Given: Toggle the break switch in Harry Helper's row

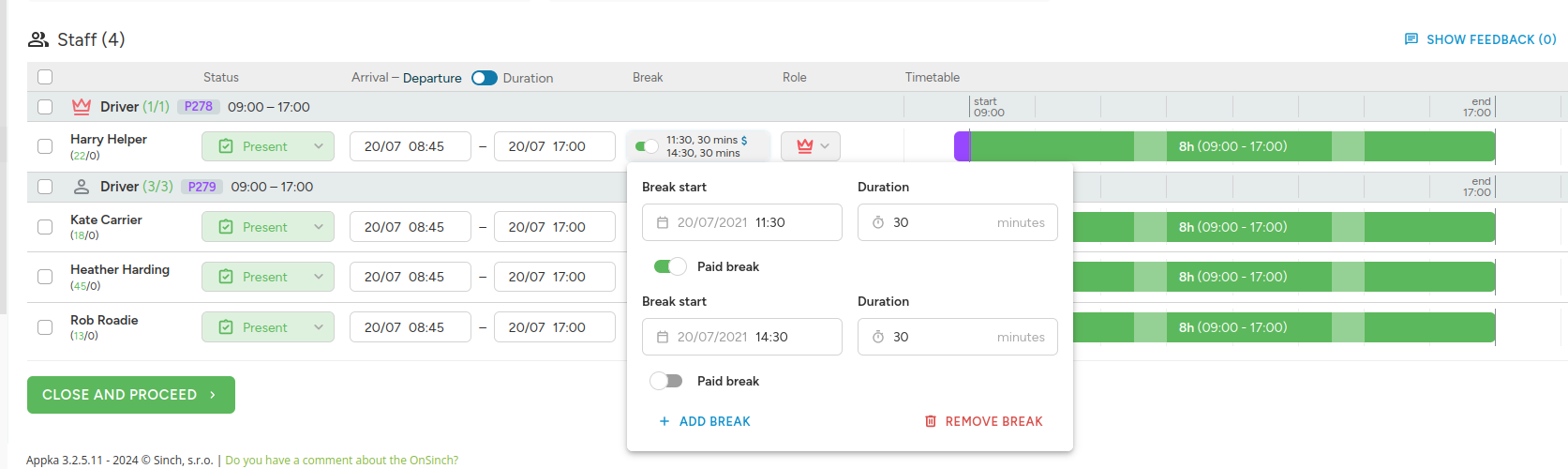Looking at the screenshot, I should (647, 146).
